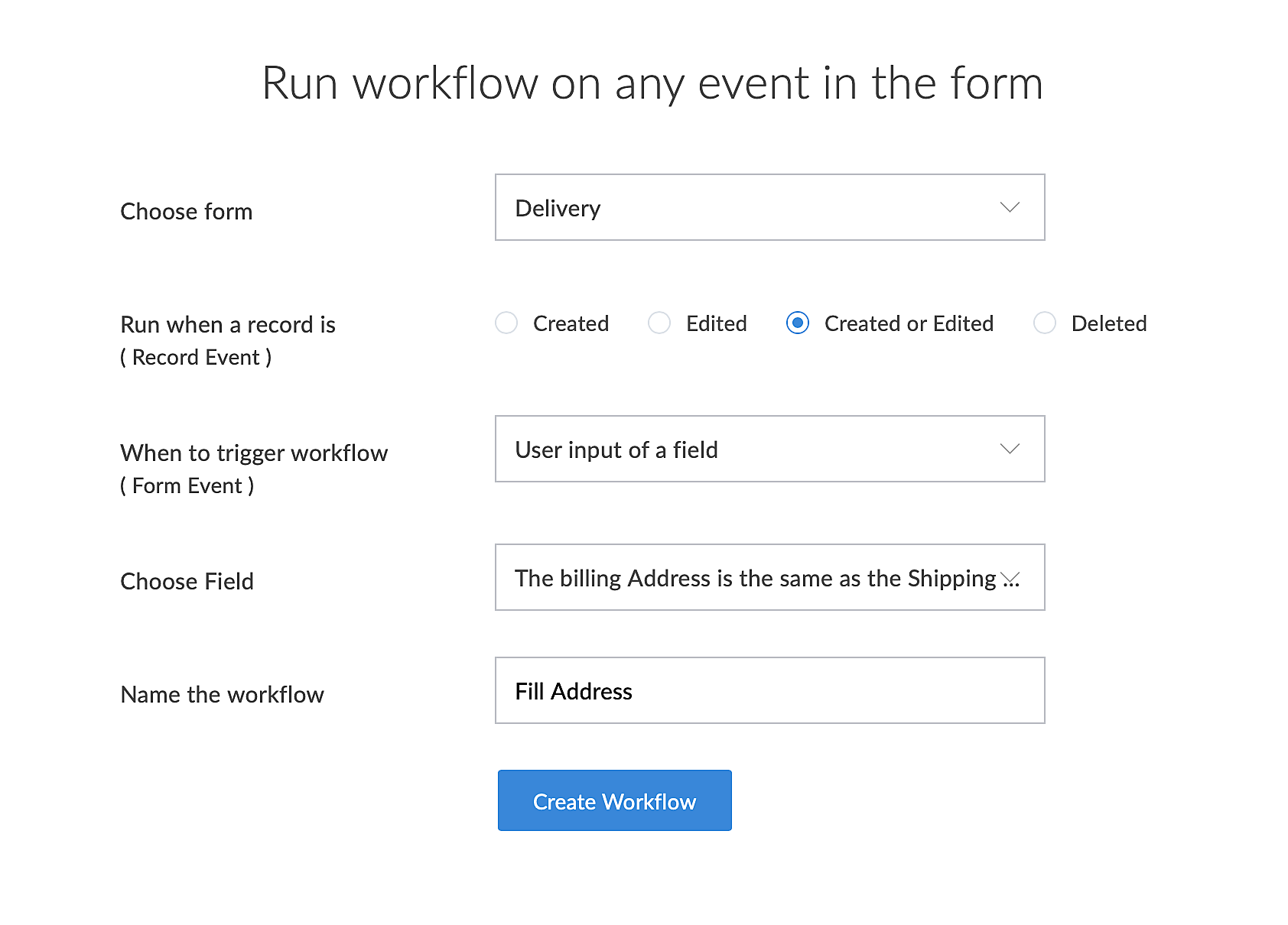This screenshot has width=1288, height=925.
Task: Click the Create Workflow button
Action: click(x=614, y=800)
